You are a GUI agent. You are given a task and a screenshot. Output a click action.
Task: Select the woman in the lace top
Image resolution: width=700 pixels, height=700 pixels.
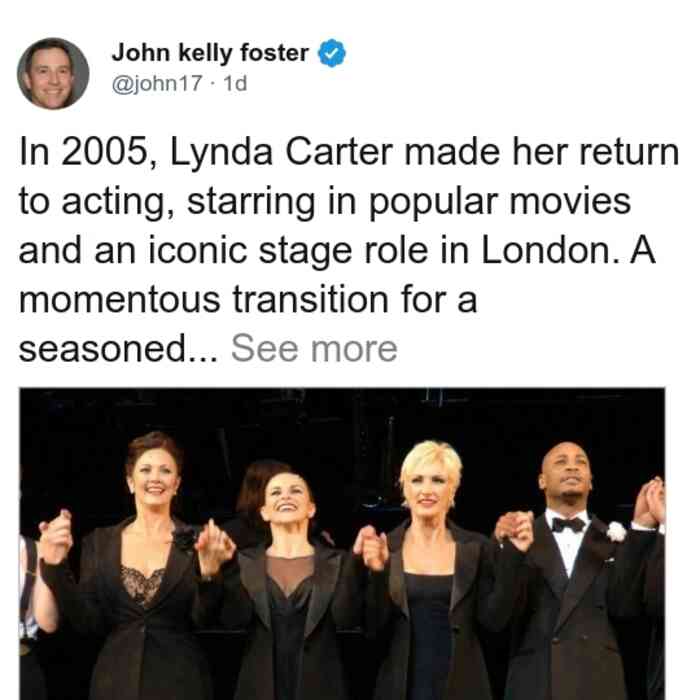coord(138,567)
